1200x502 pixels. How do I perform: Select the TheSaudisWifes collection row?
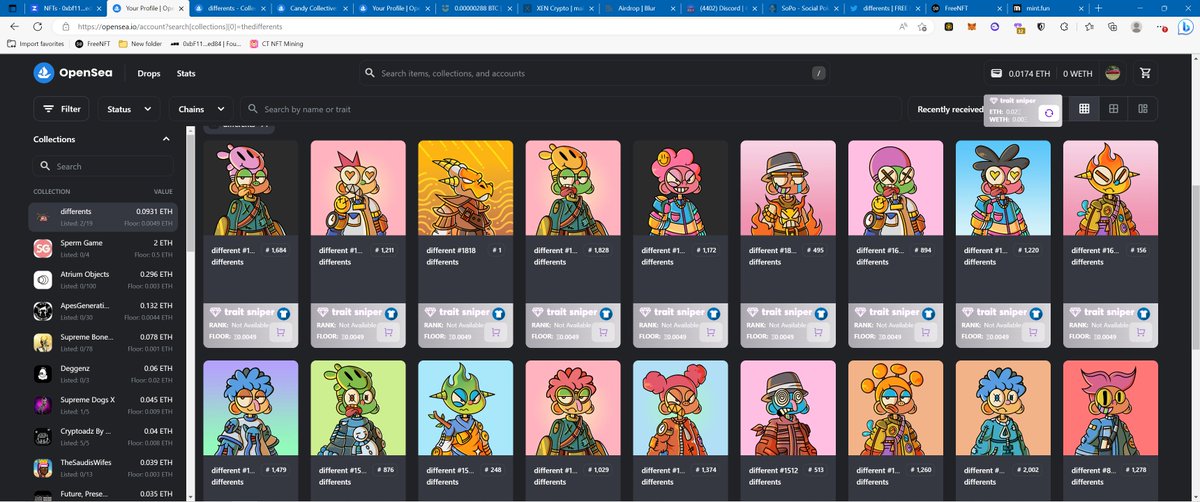pos(105,468)
